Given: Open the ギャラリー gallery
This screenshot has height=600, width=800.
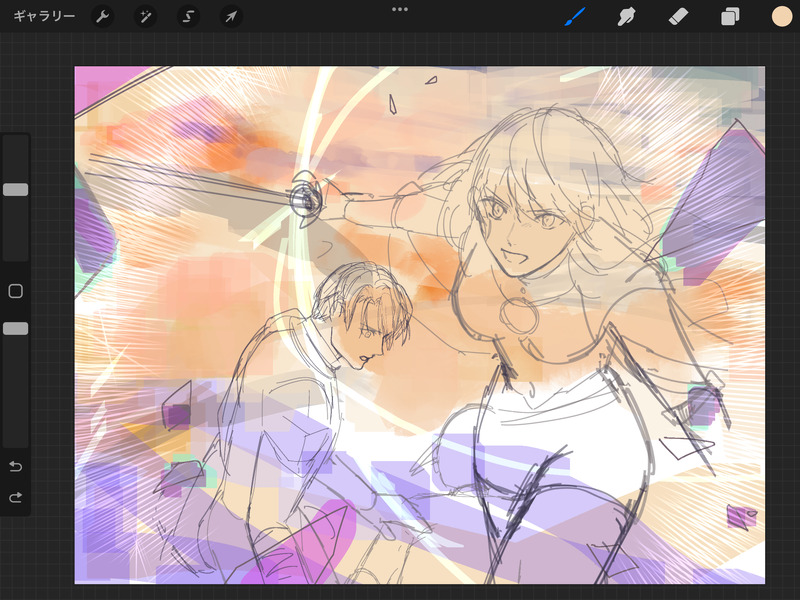Looking at the screenshot, I should (44, 16).
